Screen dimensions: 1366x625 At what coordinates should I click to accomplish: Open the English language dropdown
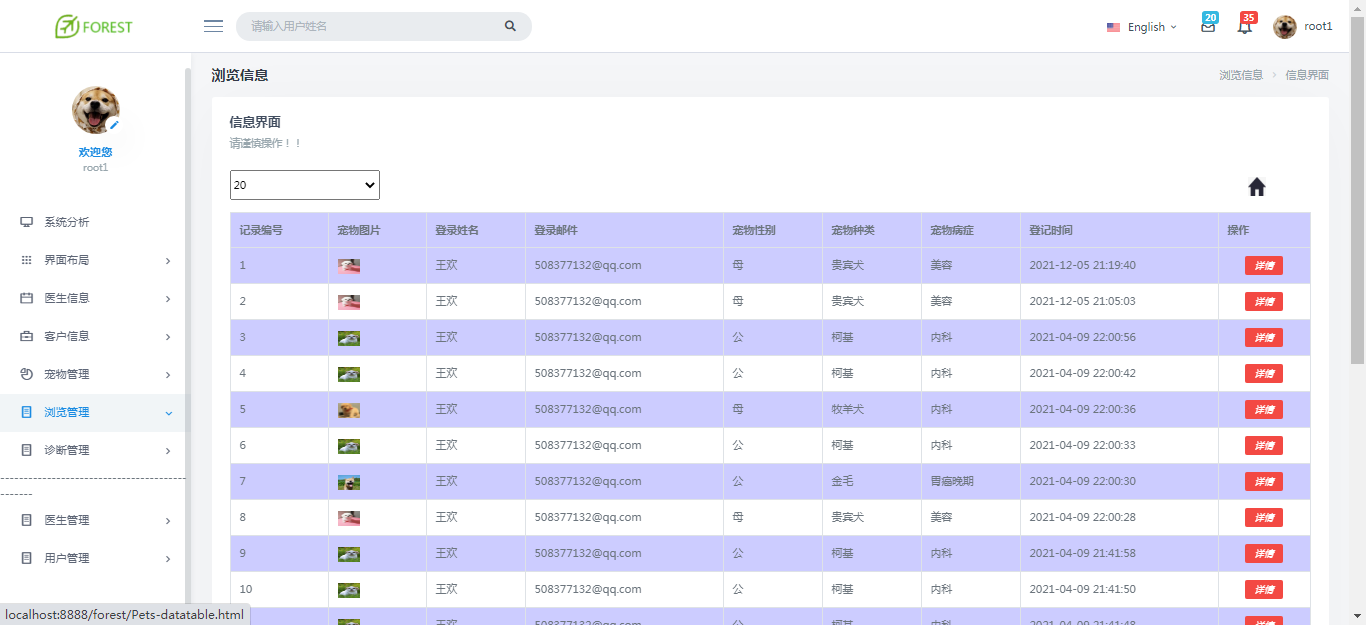pos(1142,27)
